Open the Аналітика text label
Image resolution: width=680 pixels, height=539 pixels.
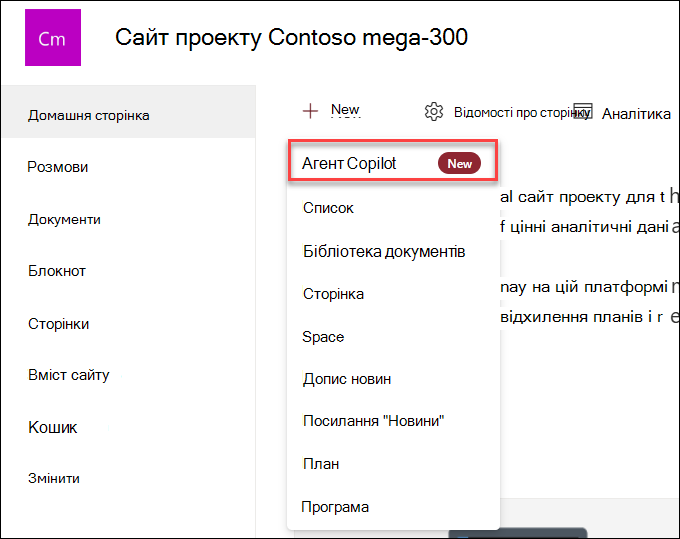pyautogui.click(x=636, y=114)
